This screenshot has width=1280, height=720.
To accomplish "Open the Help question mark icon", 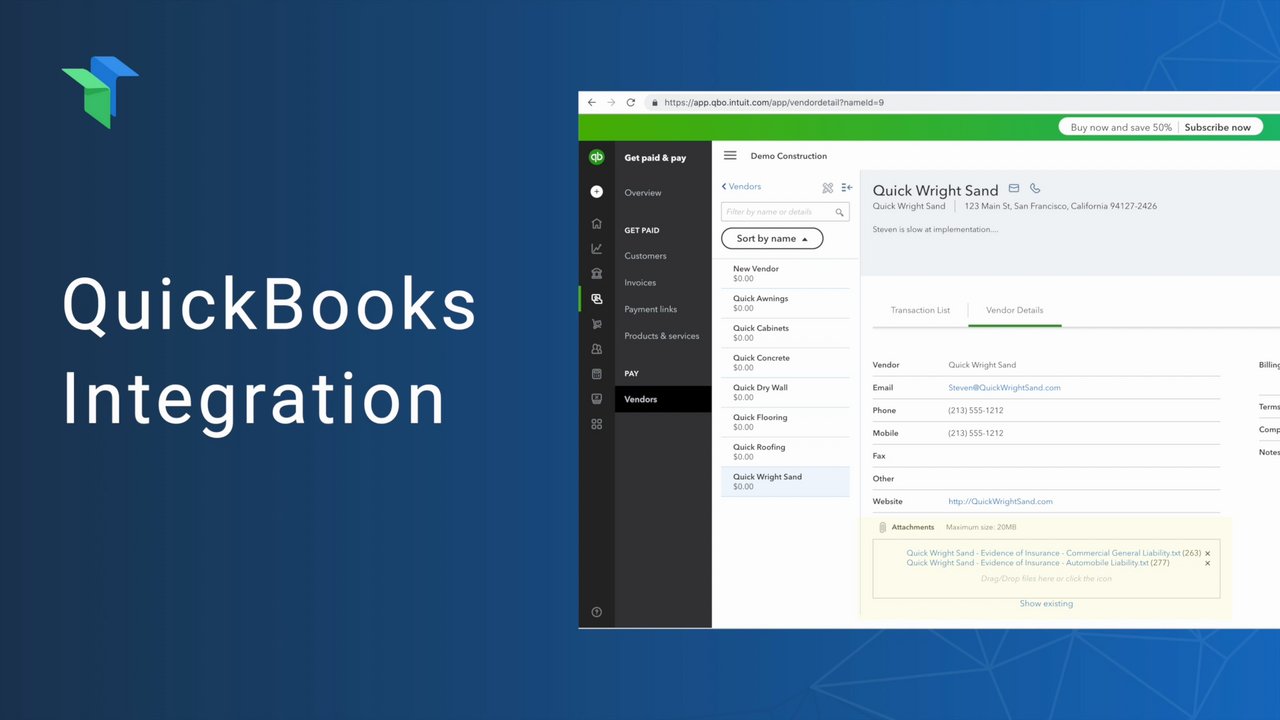I will (x=596, y=612).
